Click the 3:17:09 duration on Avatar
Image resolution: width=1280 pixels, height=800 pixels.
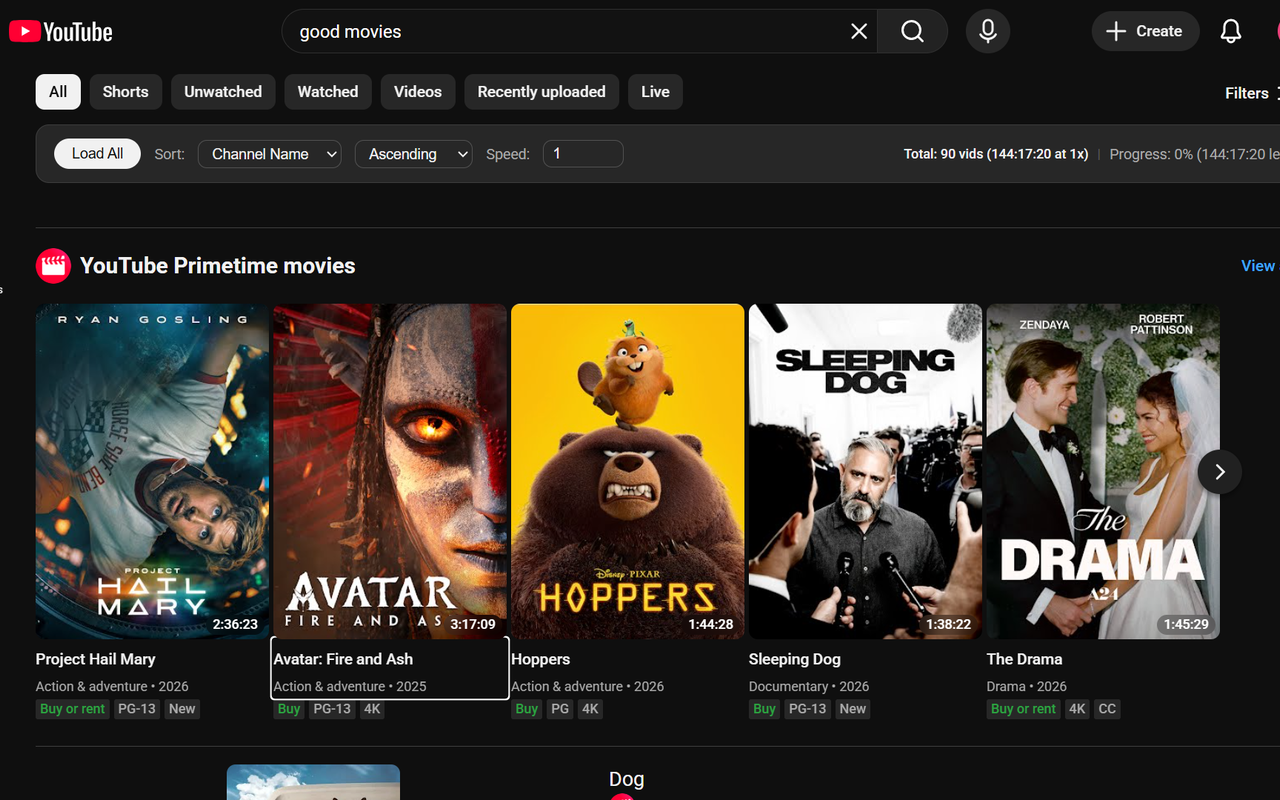pyautogui.click(x=473, y=624)
